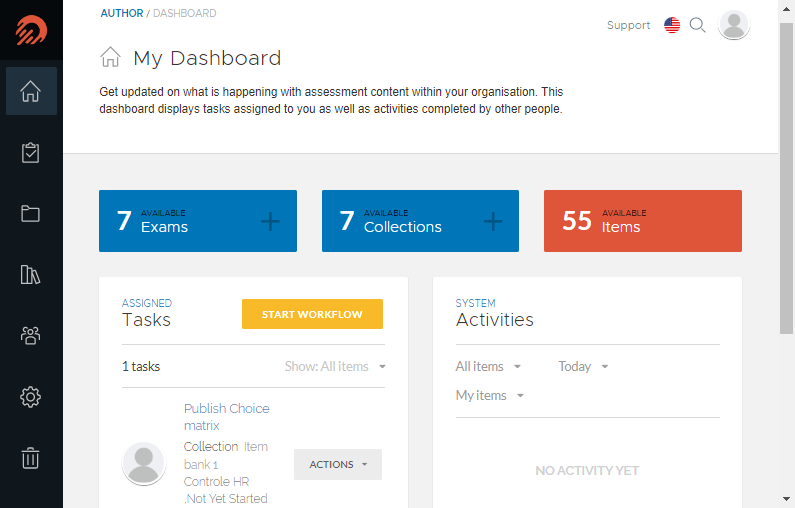
Task: Expand the Show: All items dropdown
Action: coord(335,367)
